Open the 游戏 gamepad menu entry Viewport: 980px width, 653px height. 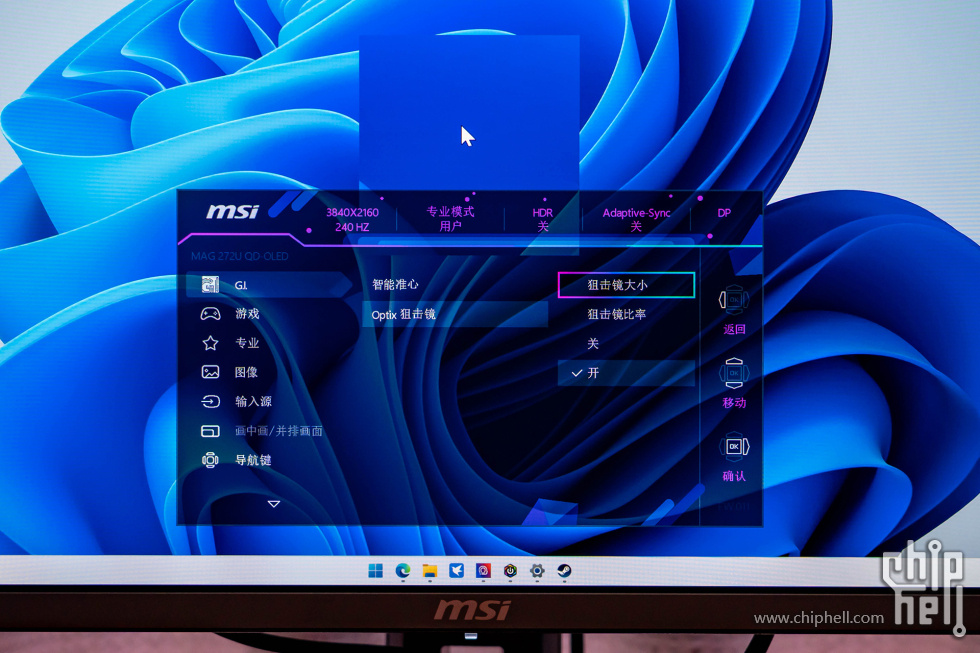coord(230,314)
